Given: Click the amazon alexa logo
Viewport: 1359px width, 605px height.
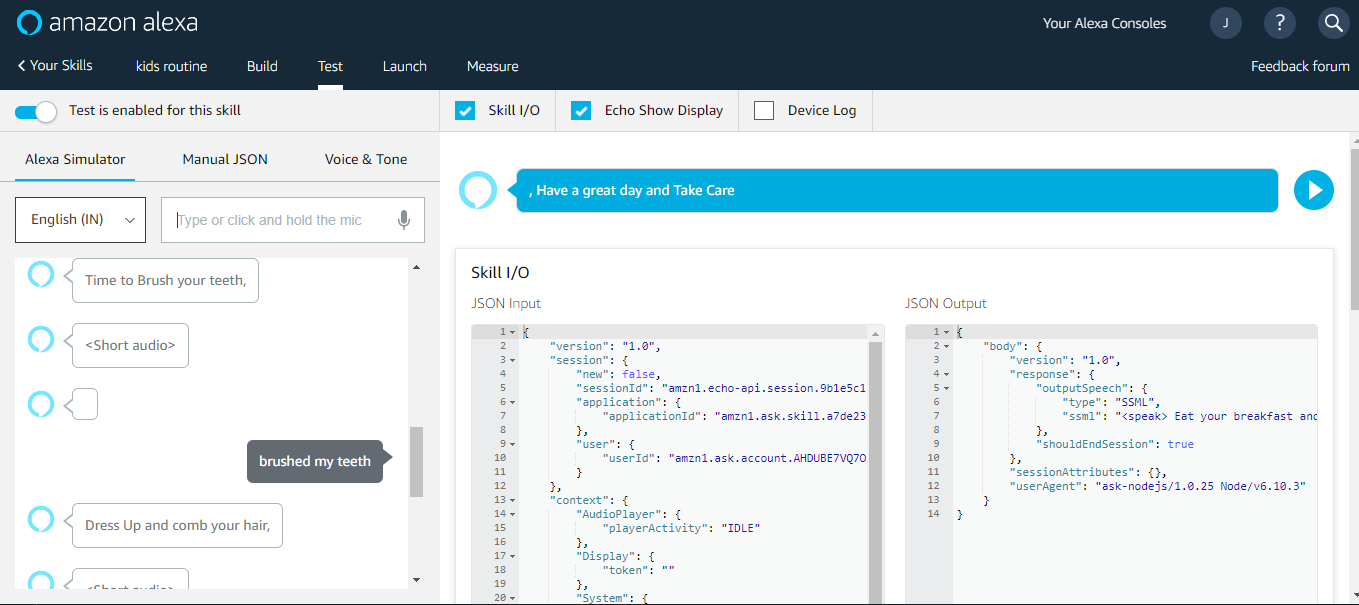Looking at the screenshot, I should tap(108, 22).
